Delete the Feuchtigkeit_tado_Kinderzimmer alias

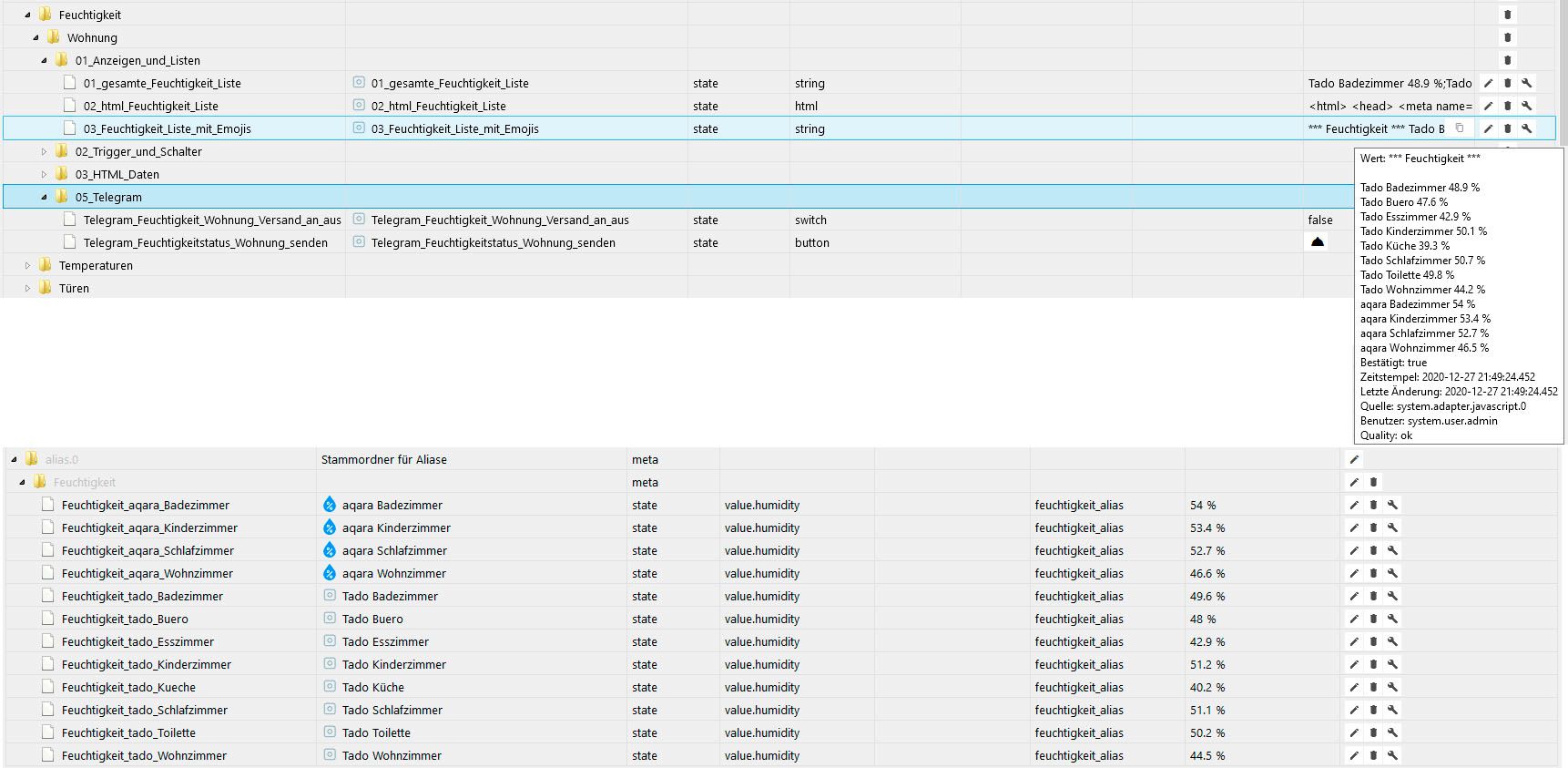1373,664
